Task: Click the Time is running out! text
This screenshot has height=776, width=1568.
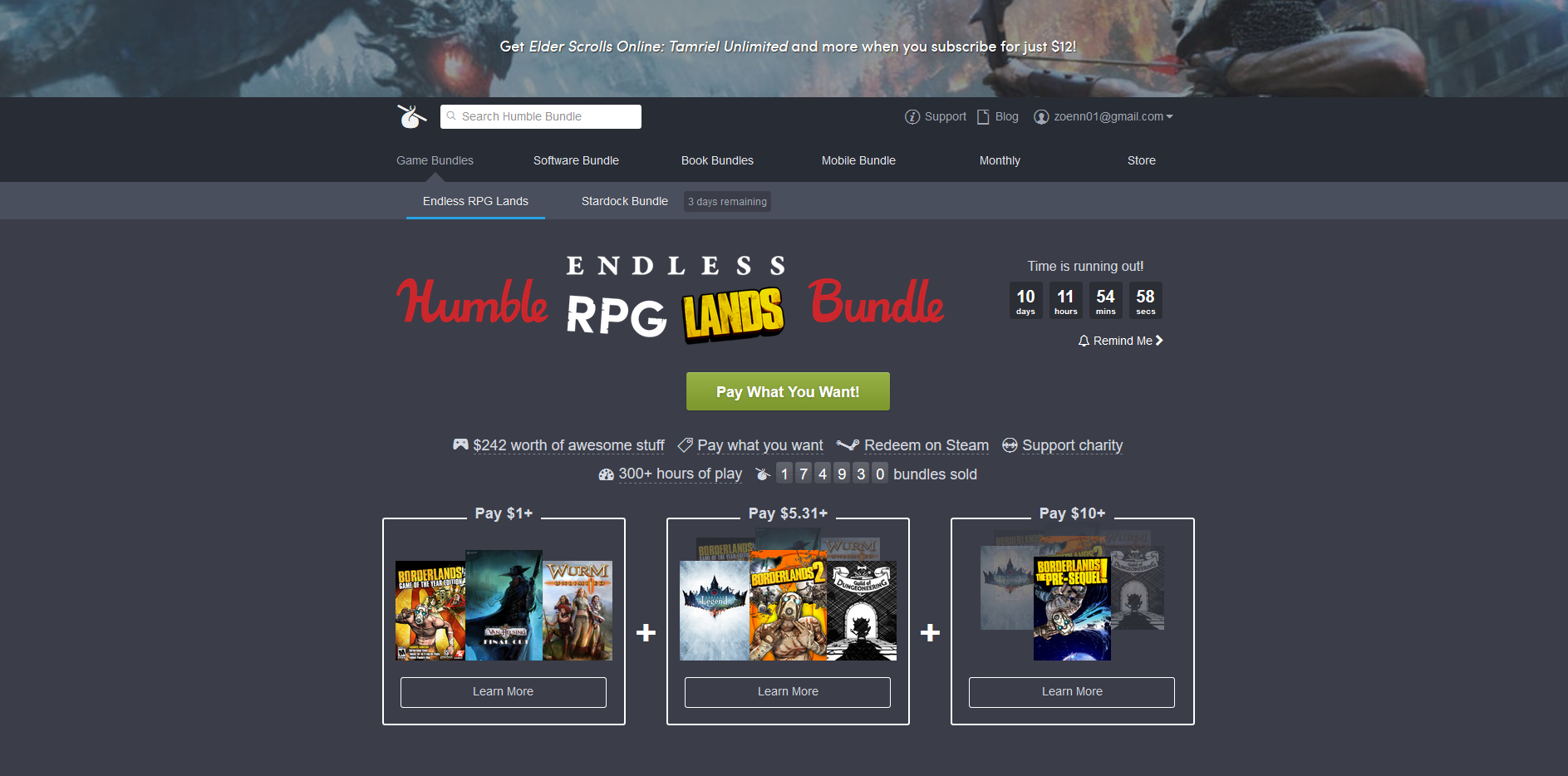Action: 1085,266
